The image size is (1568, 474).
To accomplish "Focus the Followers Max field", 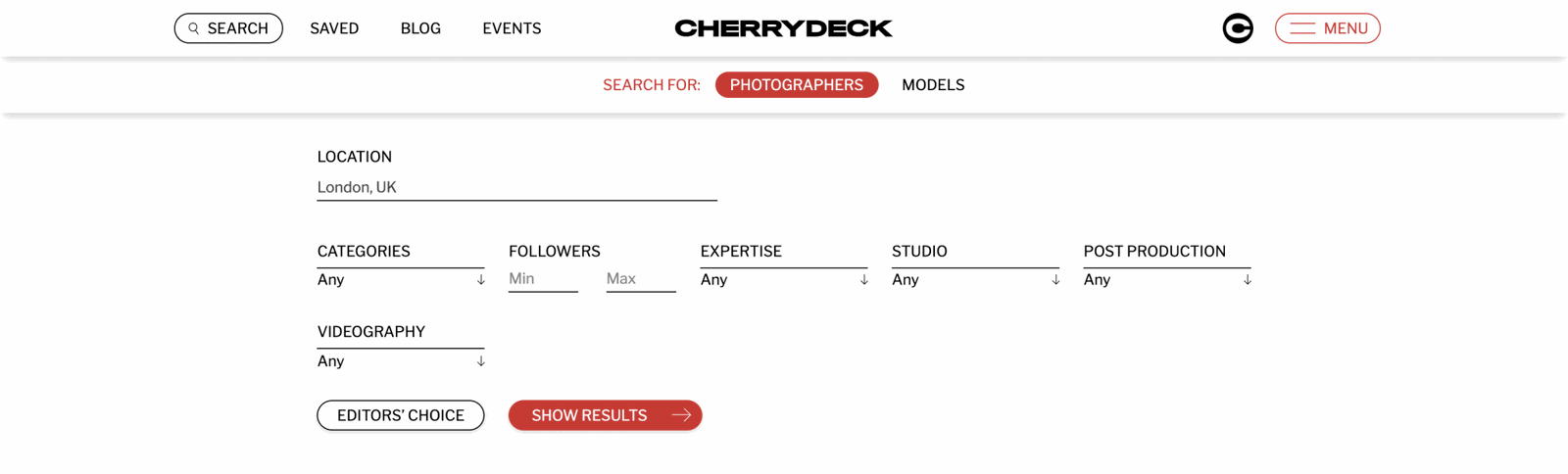I will click(640, 279).
